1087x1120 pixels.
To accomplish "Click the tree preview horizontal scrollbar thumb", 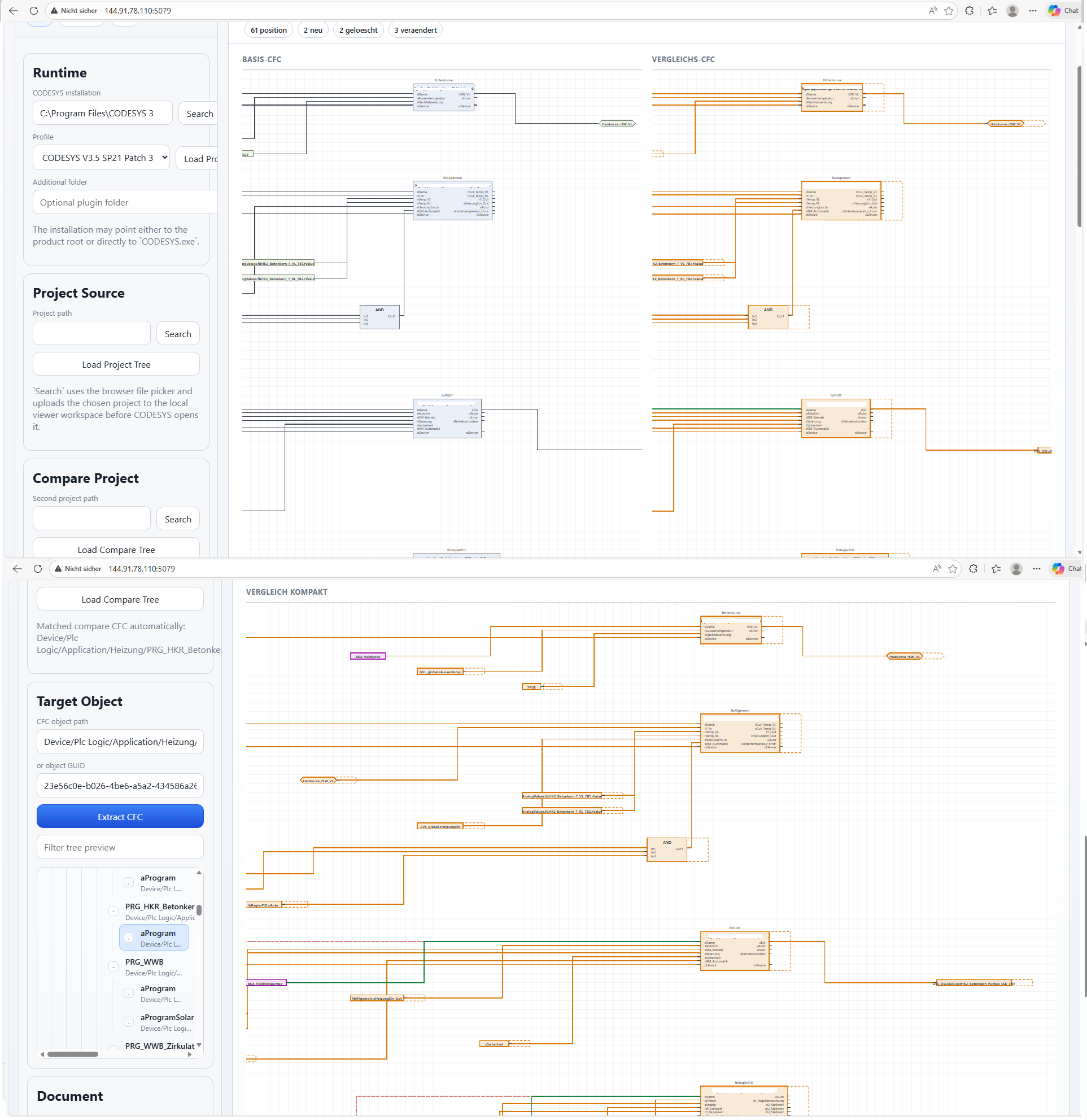I will pos(72,1054).
